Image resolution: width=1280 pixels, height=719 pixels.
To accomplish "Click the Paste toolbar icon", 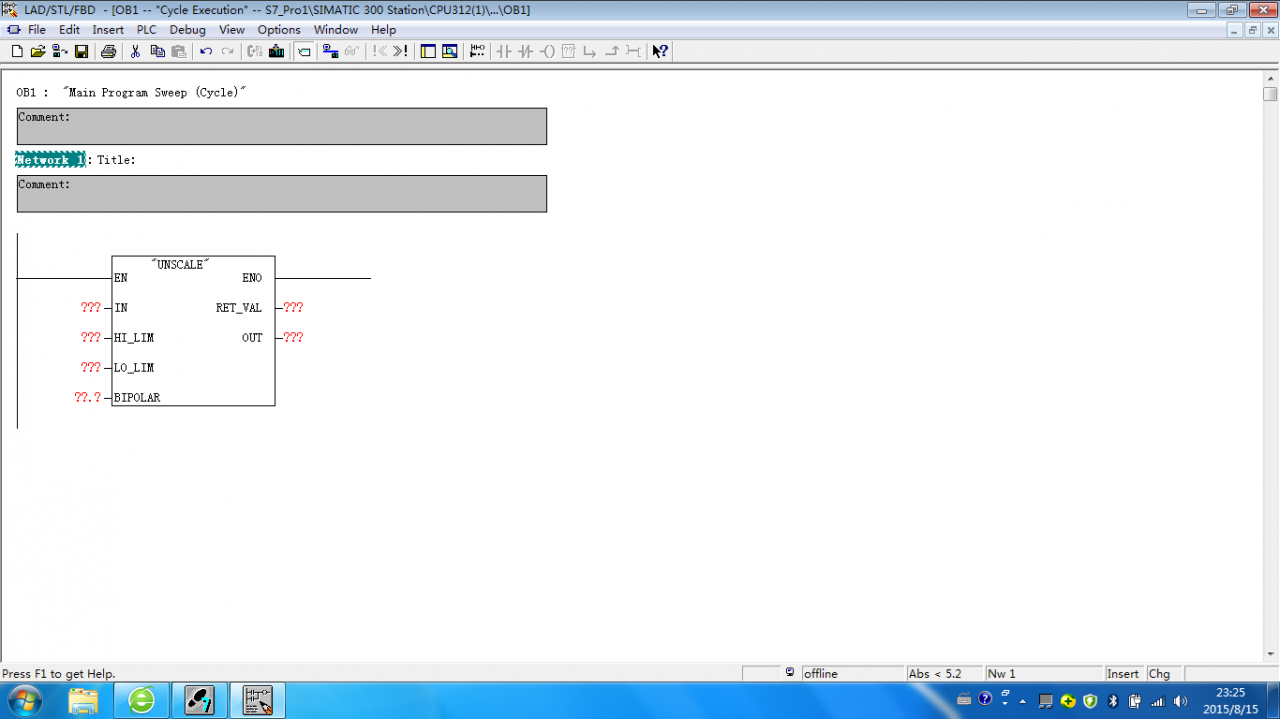I will [179, 51].
